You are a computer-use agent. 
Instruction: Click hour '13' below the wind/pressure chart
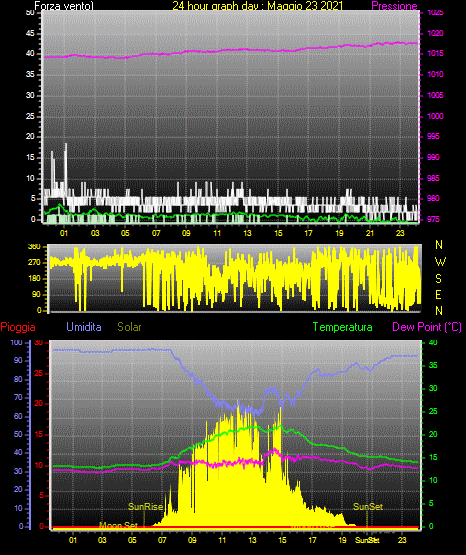click(x=247, y=233)
